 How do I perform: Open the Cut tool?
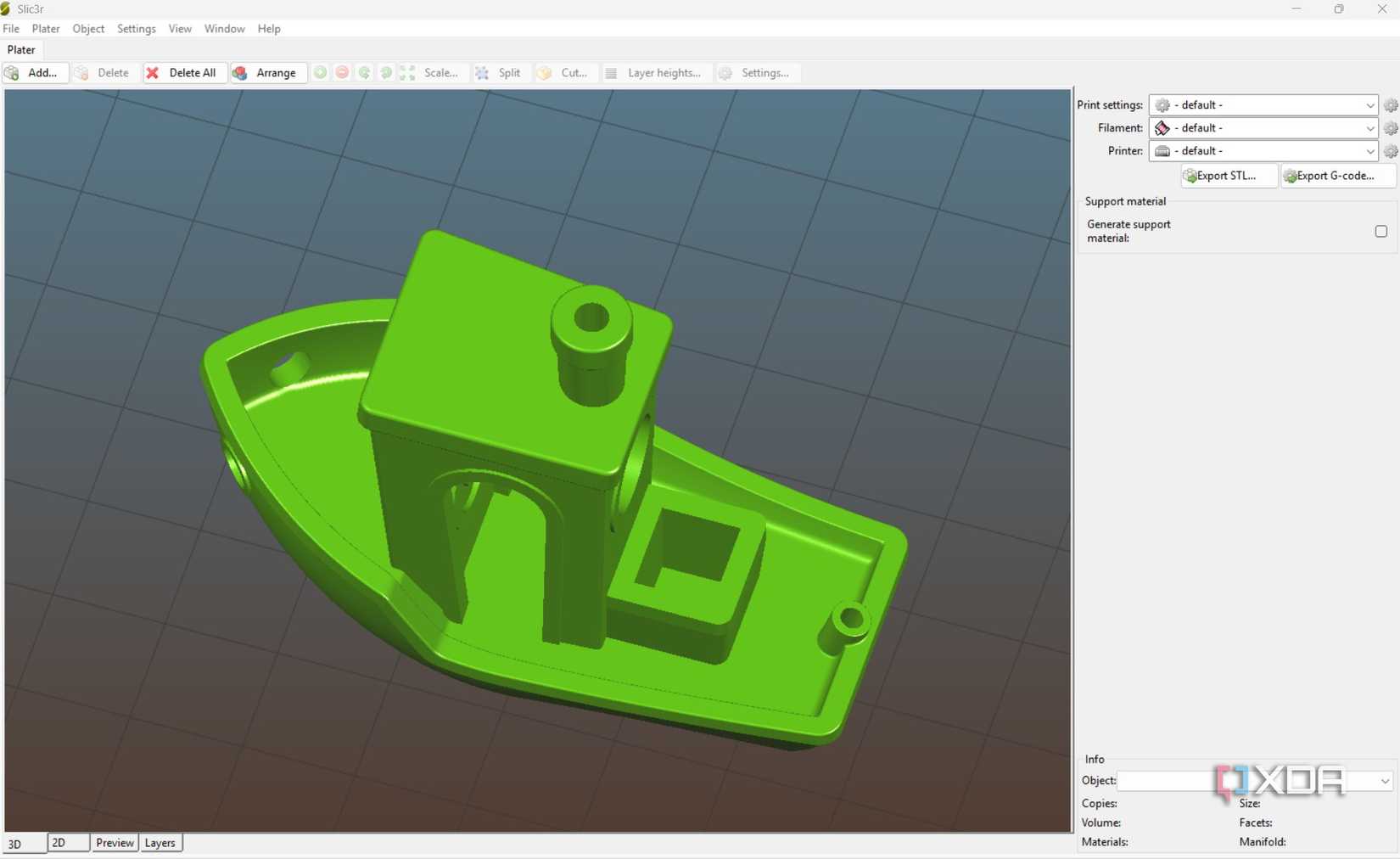point(565,72)
